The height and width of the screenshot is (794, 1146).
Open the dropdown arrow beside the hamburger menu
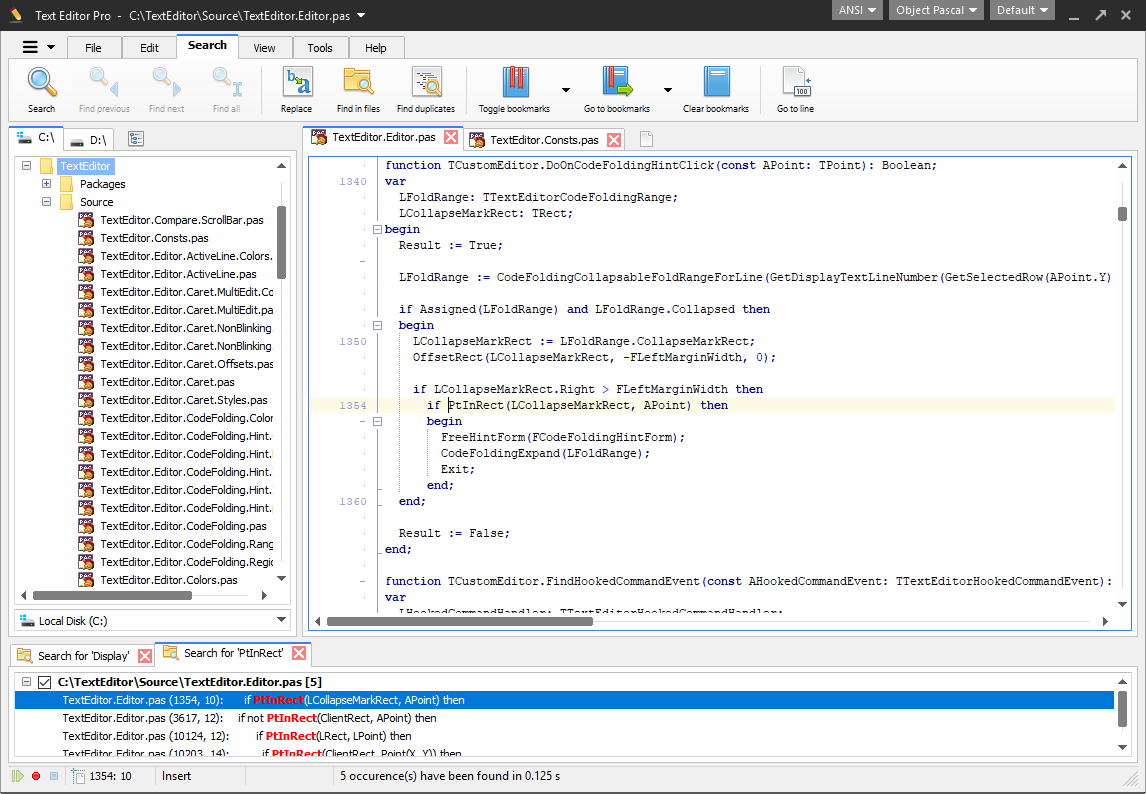coord(51,48)
